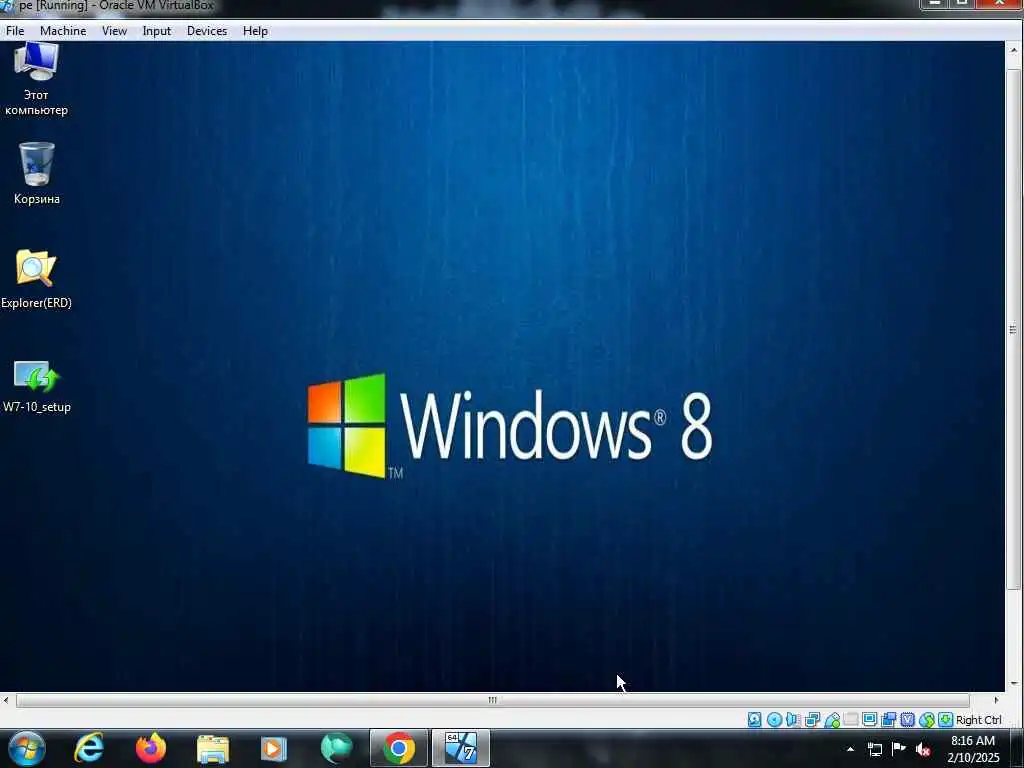Open the File menu in VirtualBox
The width and height of the screenshot is (1024, 768).
coord(15,31)
